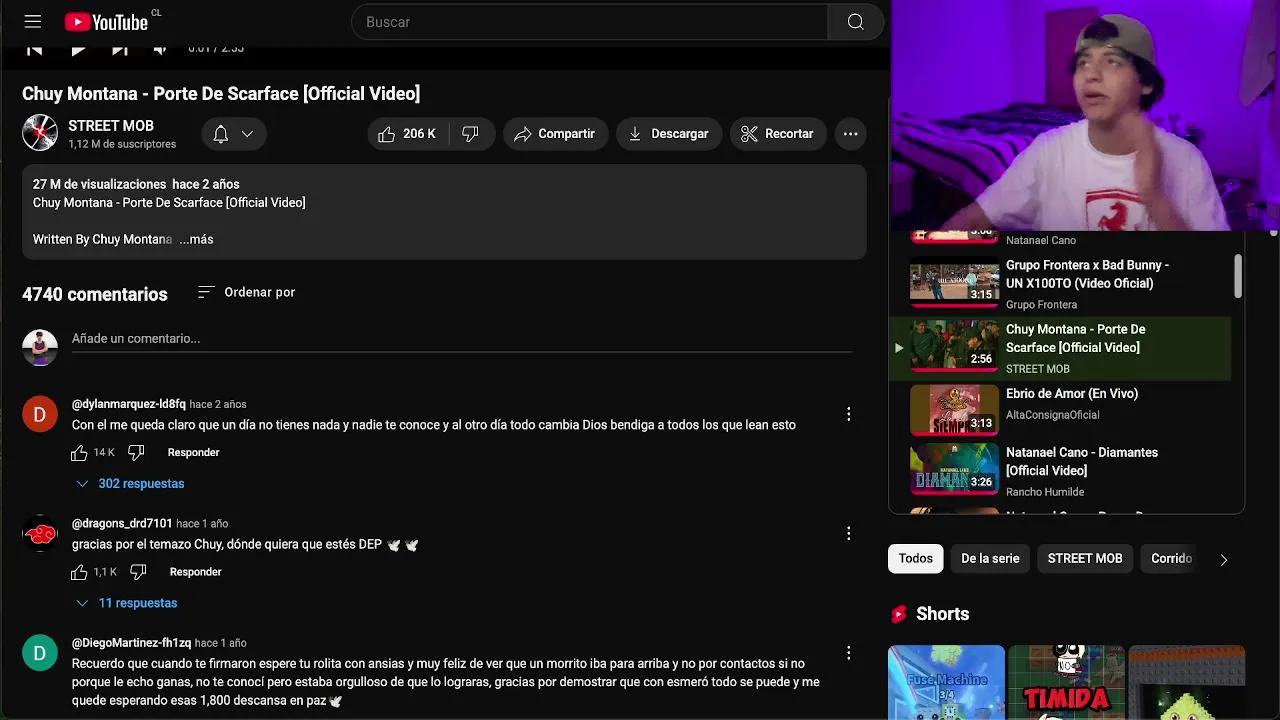Open more actions ellipsis under video
This screenshot has width=1280, height=720.
pyautogui.click(x=850, y=134)
